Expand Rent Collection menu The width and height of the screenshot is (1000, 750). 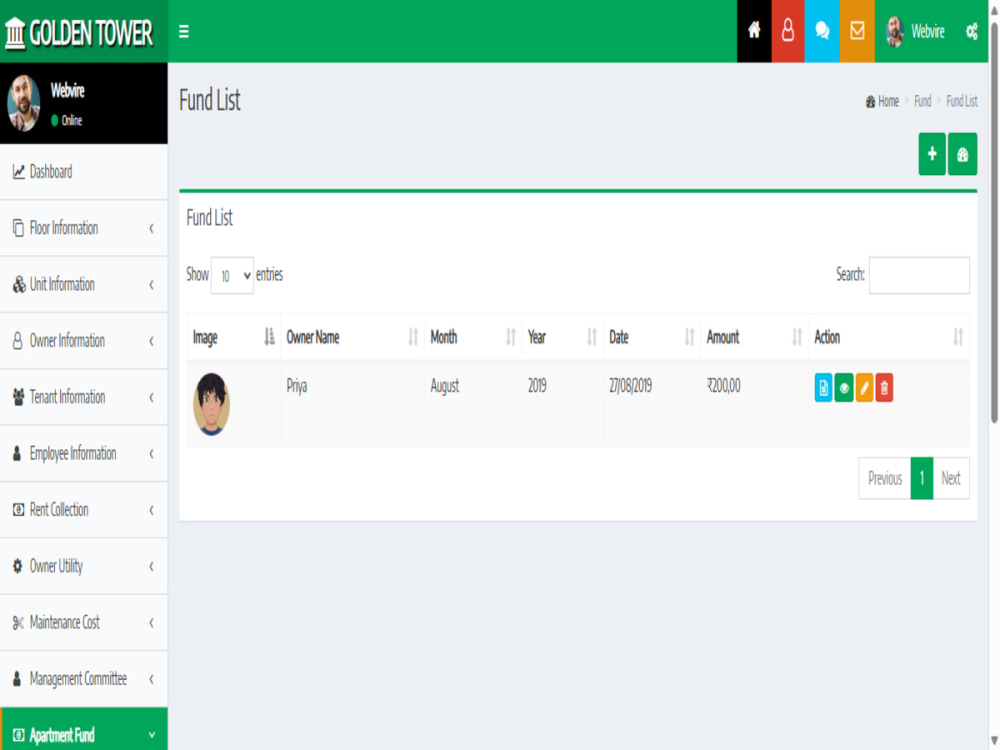tap(84, 510)
